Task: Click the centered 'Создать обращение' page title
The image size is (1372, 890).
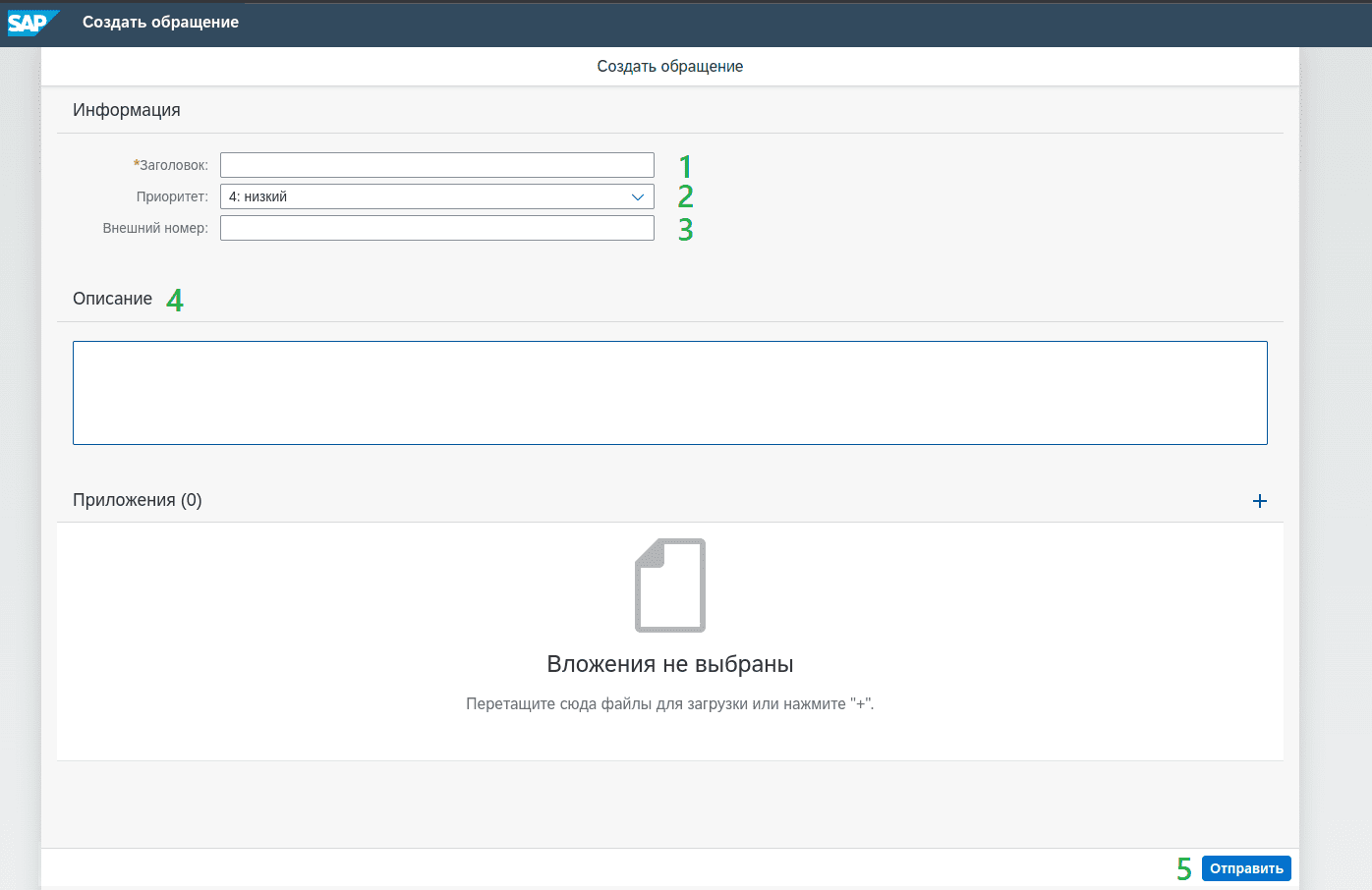Action: click(x=669, y=66)
